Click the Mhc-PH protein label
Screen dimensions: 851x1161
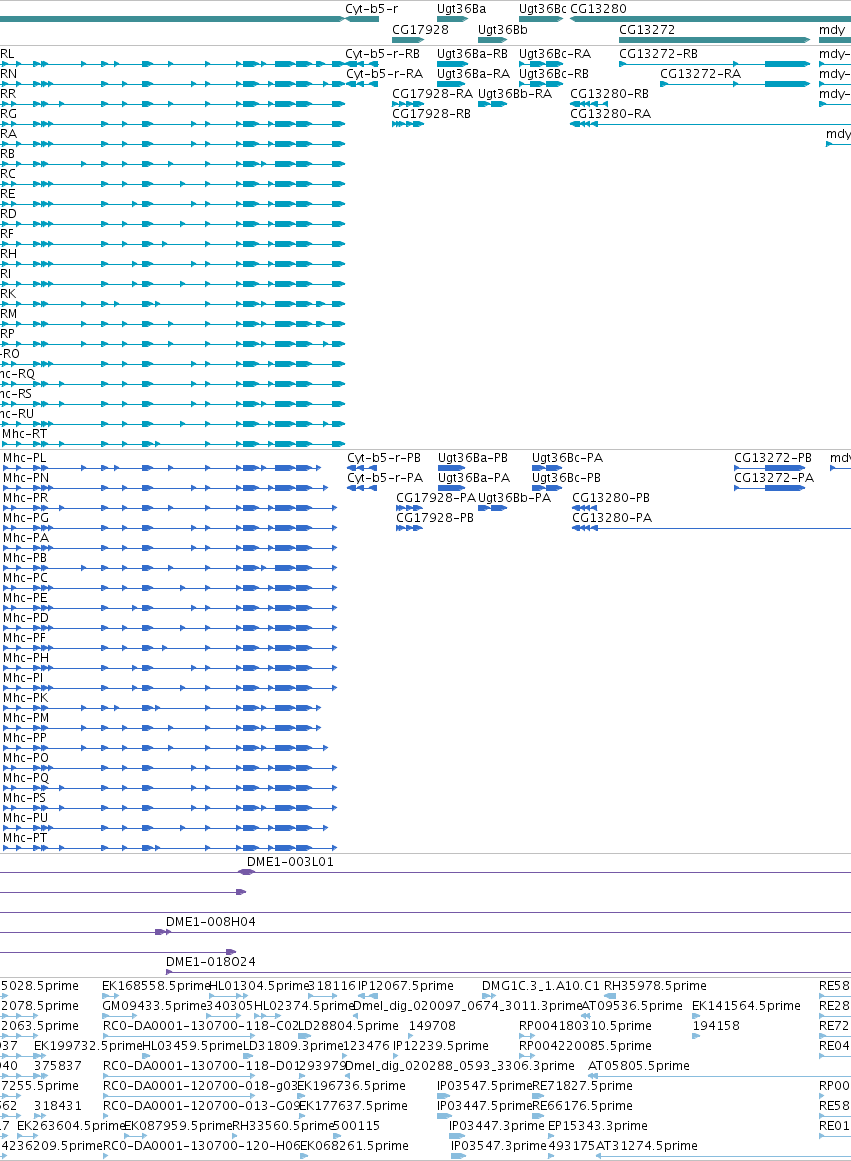(x=26, y=658)
